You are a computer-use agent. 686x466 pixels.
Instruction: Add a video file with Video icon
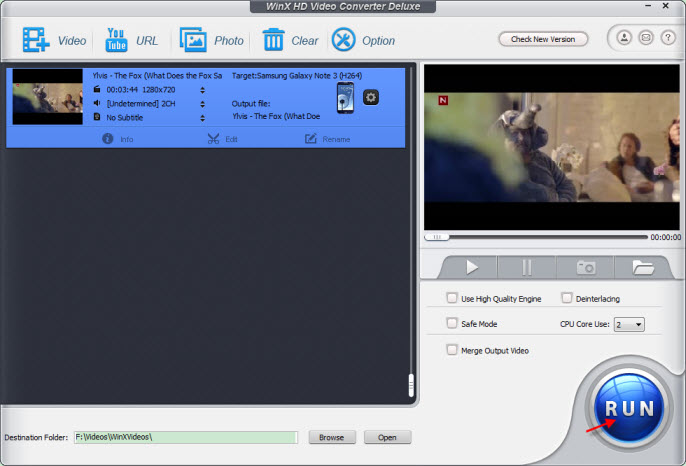coord(36,40)
